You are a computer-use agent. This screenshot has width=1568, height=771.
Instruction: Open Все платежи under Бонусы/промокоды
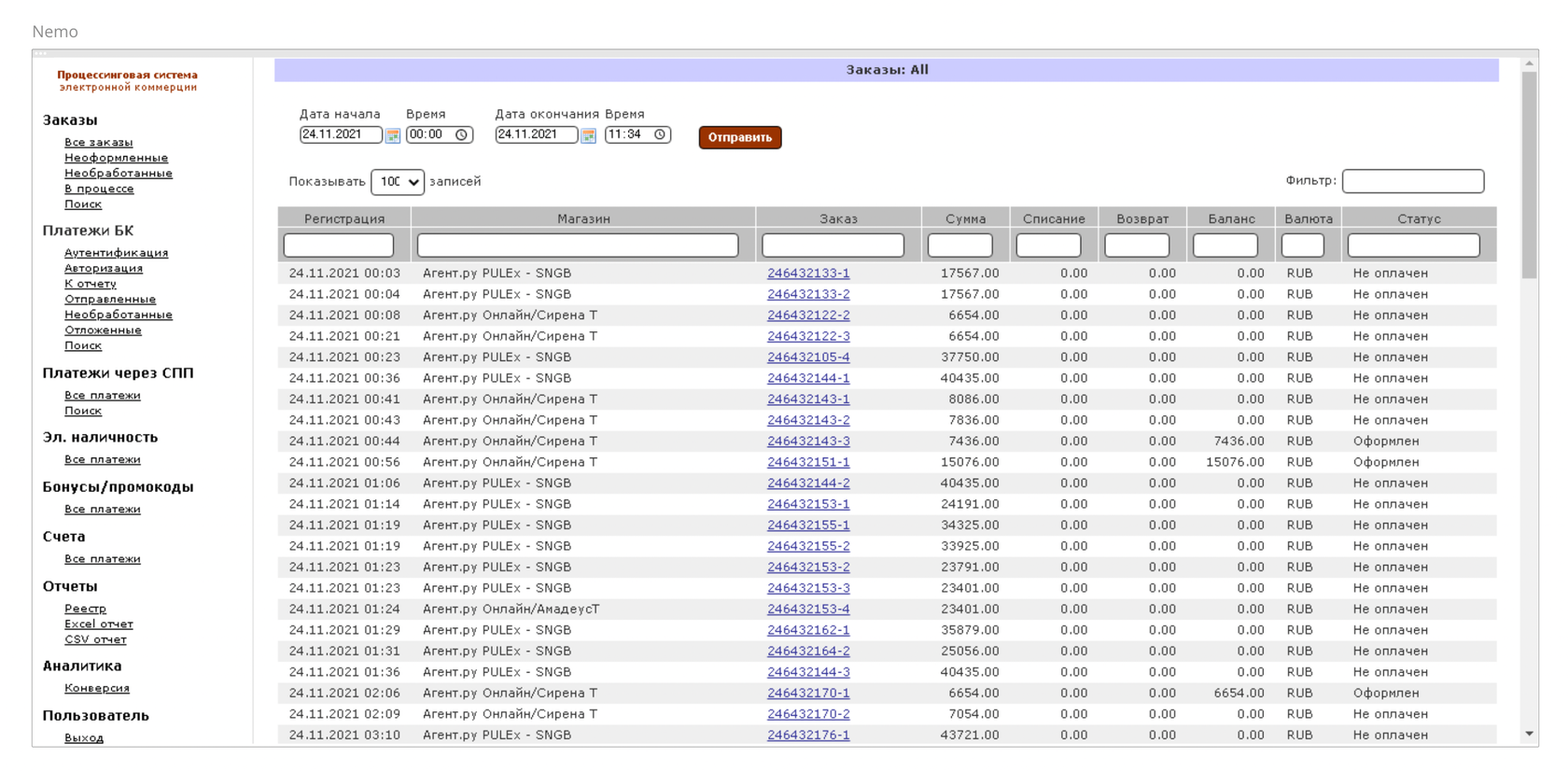pos(102,510)
